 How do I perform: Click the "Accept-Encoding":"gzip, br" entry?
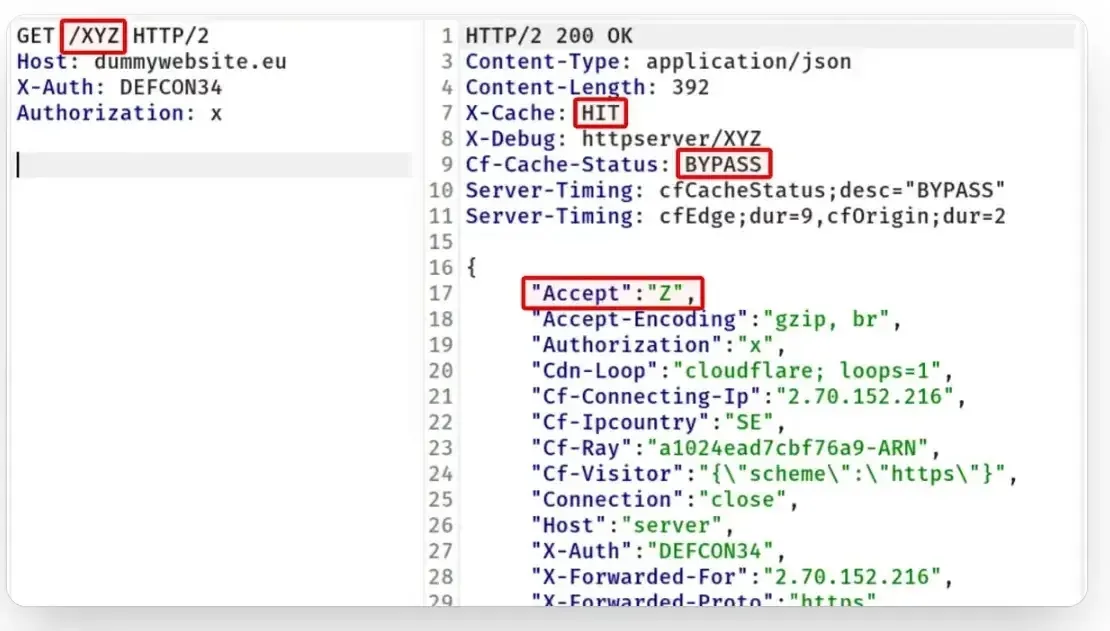pyautogui.click(x=716, y=319)
